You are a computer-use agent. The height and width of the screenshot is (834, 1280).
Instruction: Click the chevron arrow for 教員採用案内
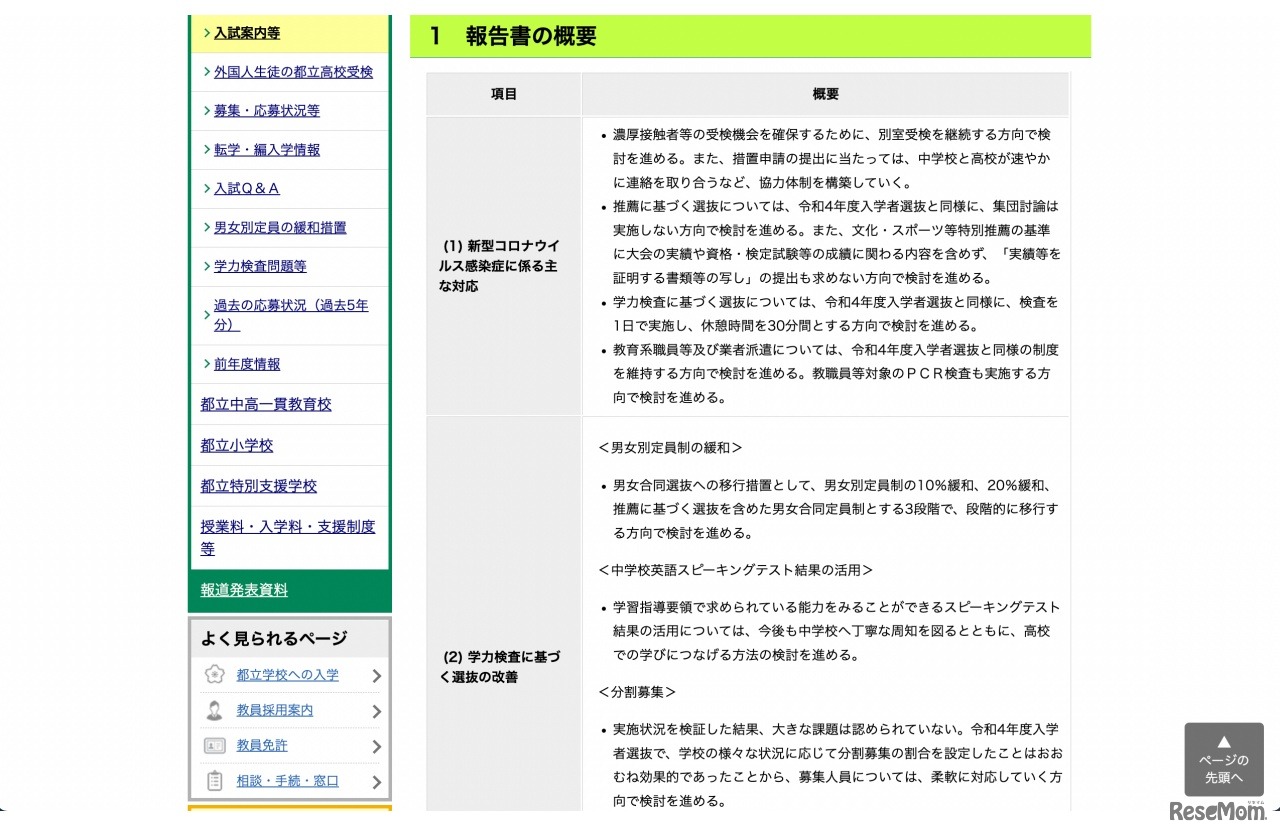pos(377,712)
